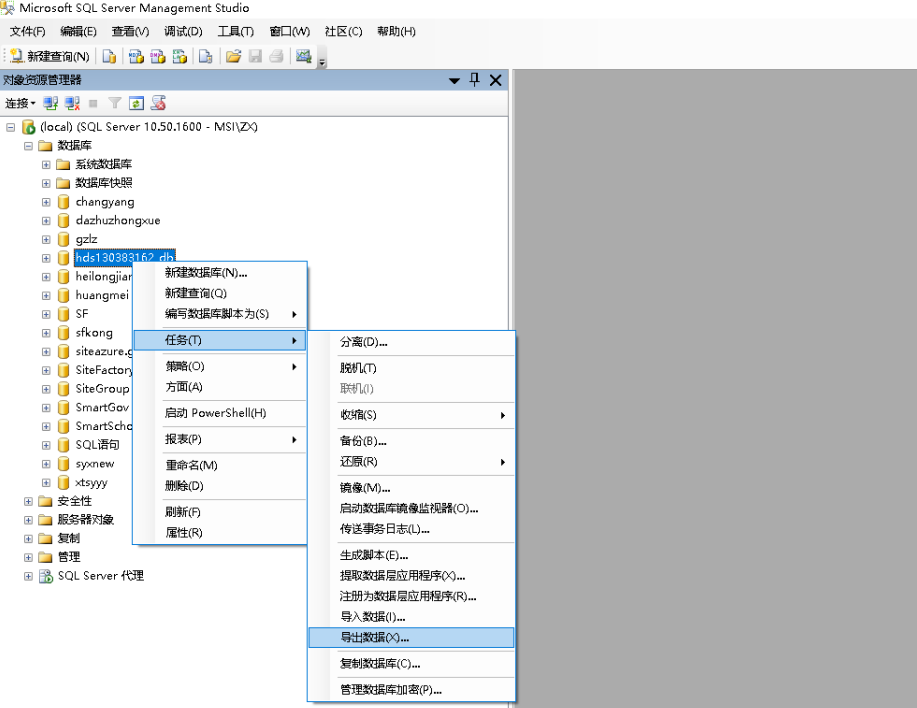The image size is (917, 708).
Task: Collapse the 数据库 tree node
Action: (28, 146)
